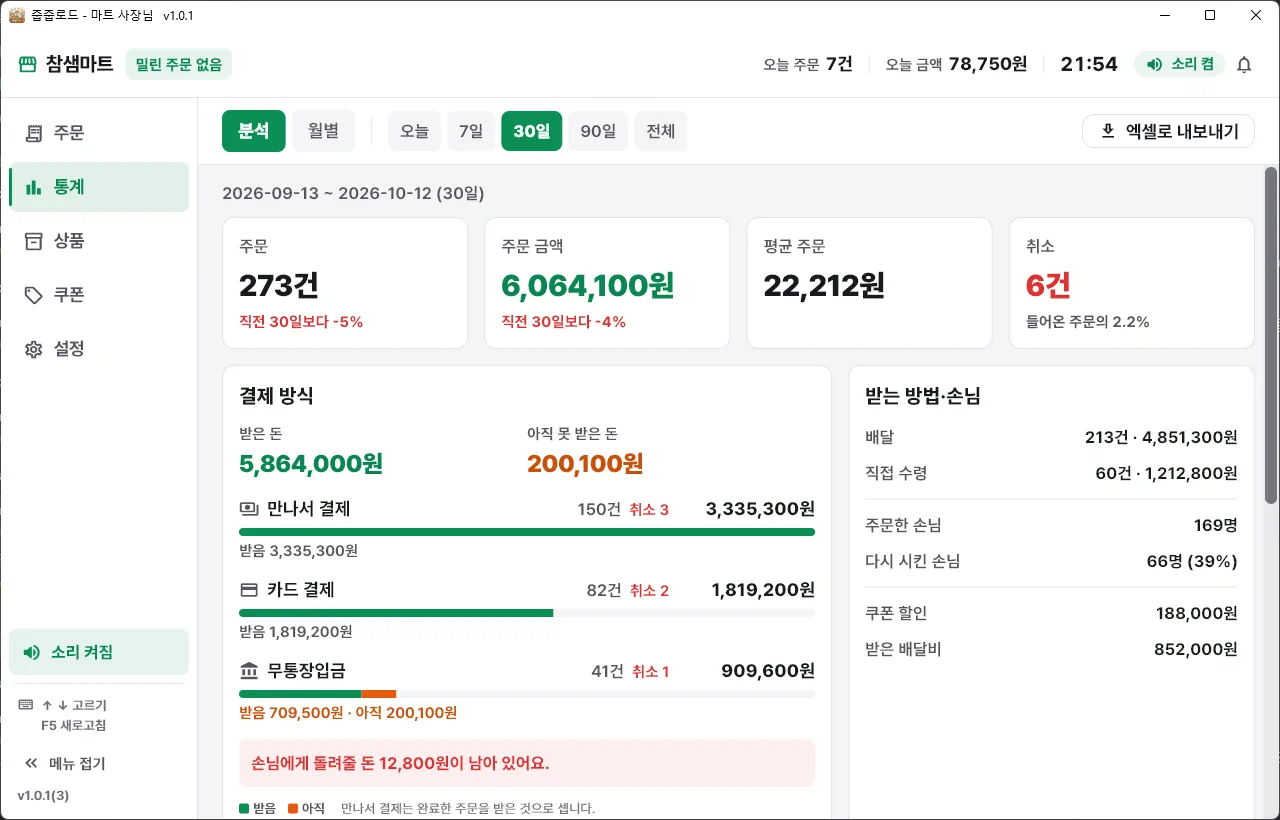Switch to the 월별 view tab
This screenshot has height=820, width=1280.
(x=323, y=131)
